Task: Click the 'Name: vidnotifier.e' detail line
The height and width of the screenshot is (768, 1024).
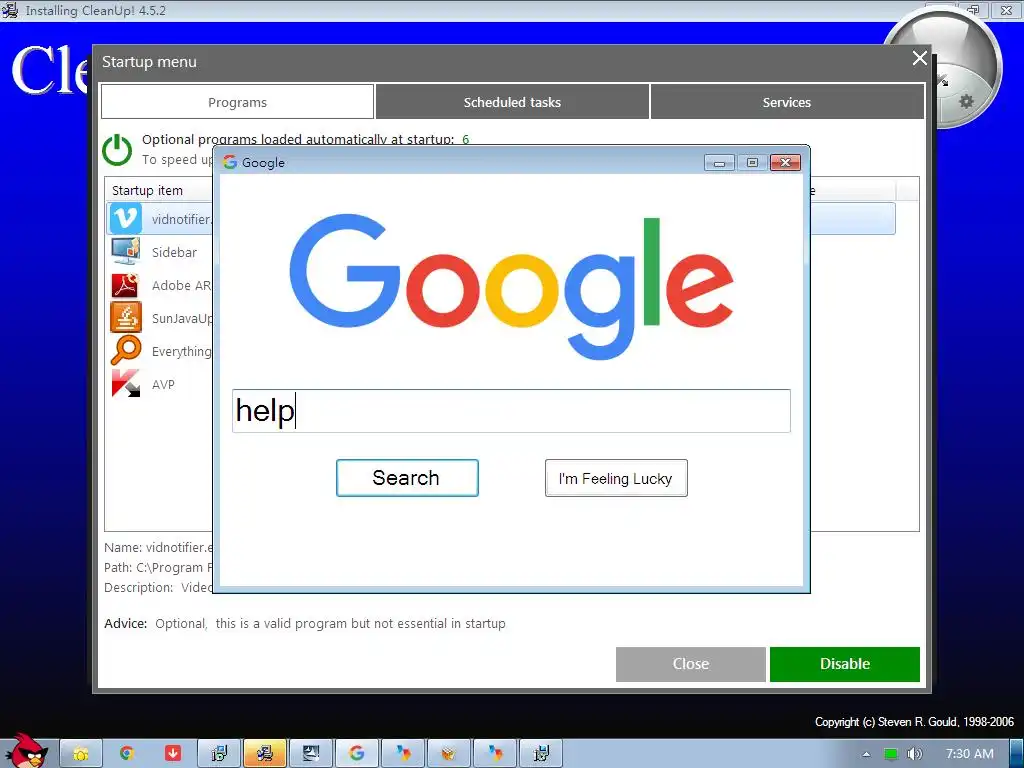Action: (159, 547)
